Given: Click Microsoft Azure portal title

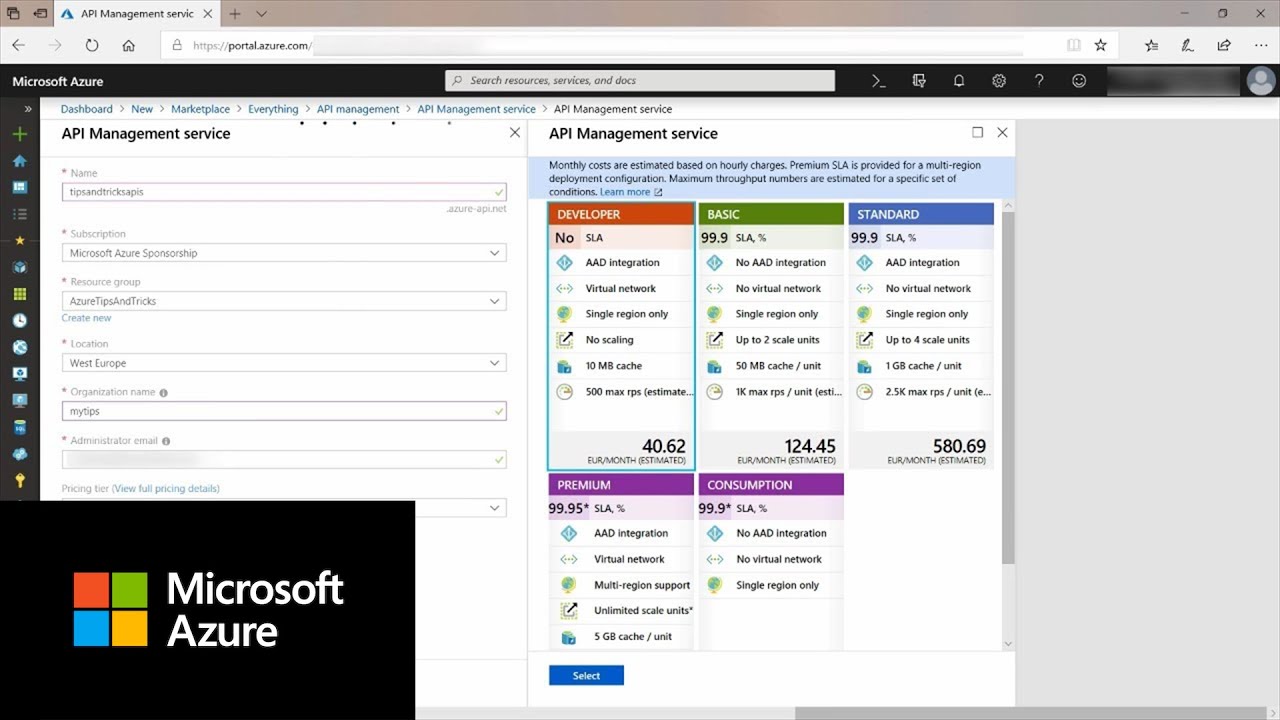Looking at the screenshot, I should (57, 81).
